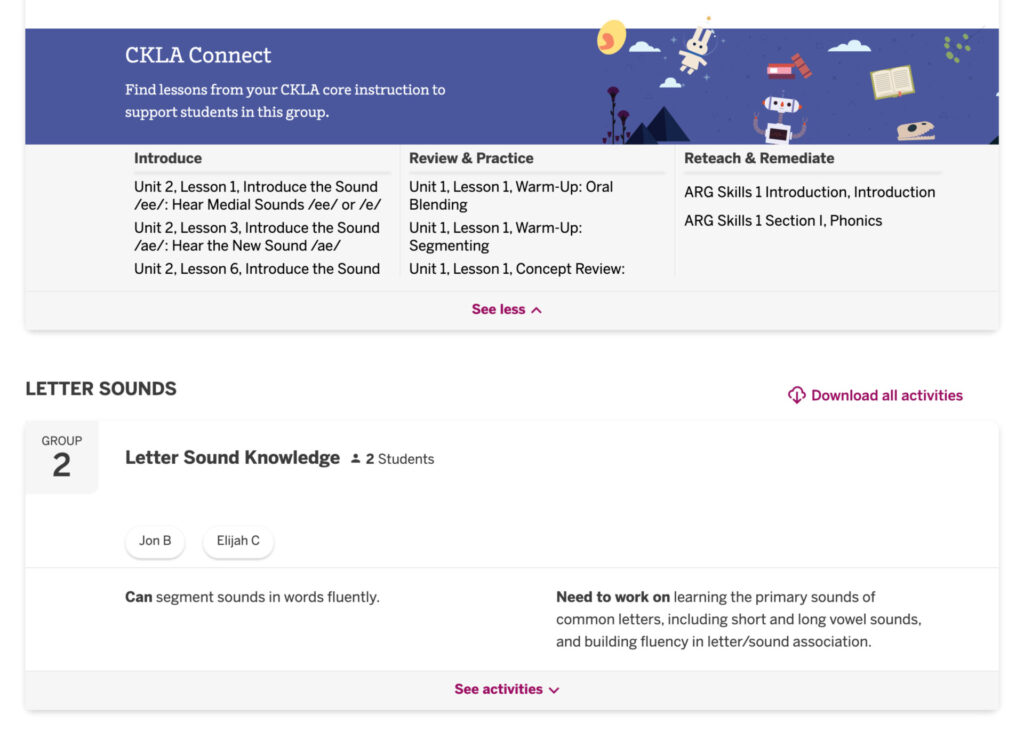Select the Introduce column header

[167, 158]
